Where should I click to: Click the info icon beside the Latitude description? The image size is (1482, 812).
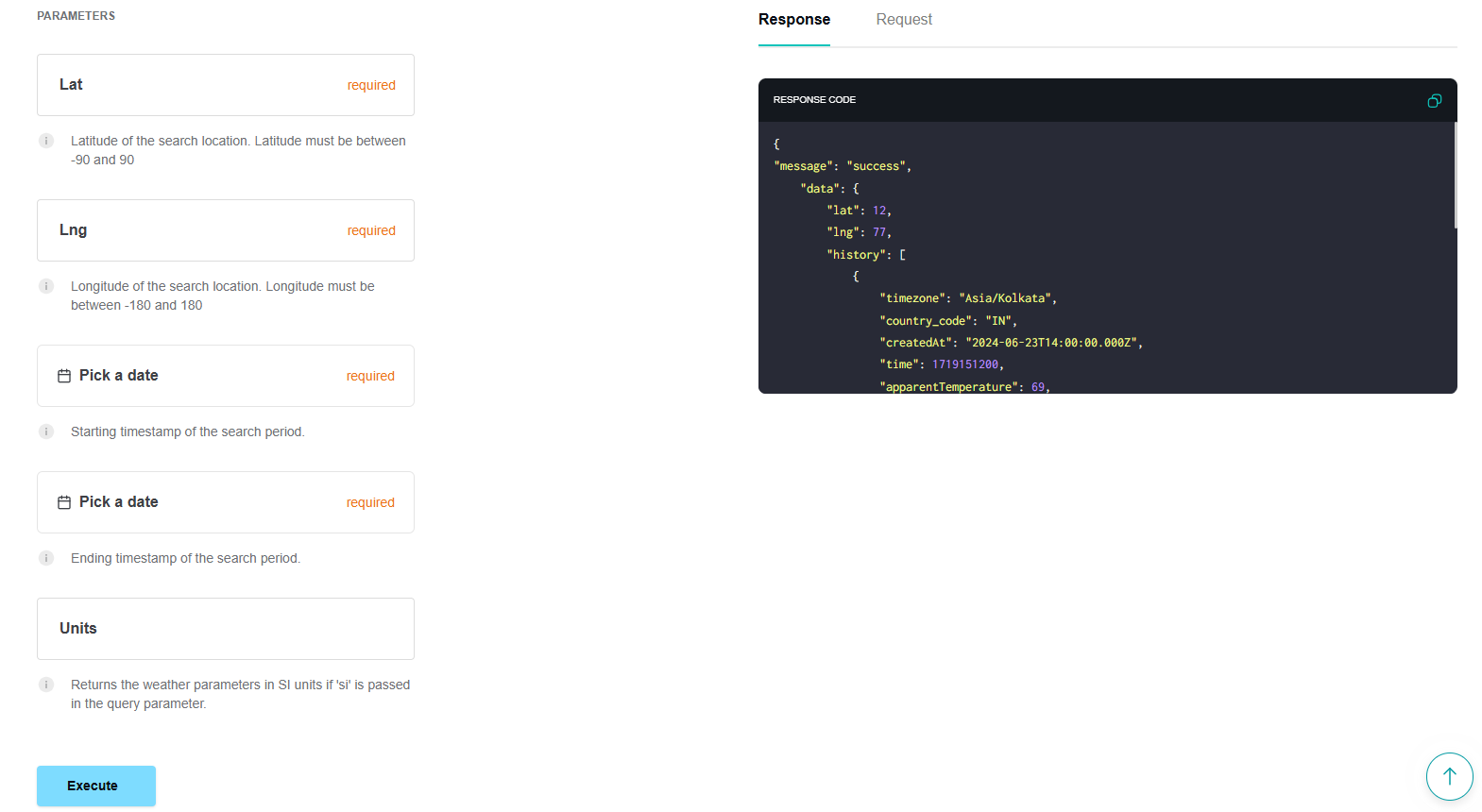[x=46, y=141]
